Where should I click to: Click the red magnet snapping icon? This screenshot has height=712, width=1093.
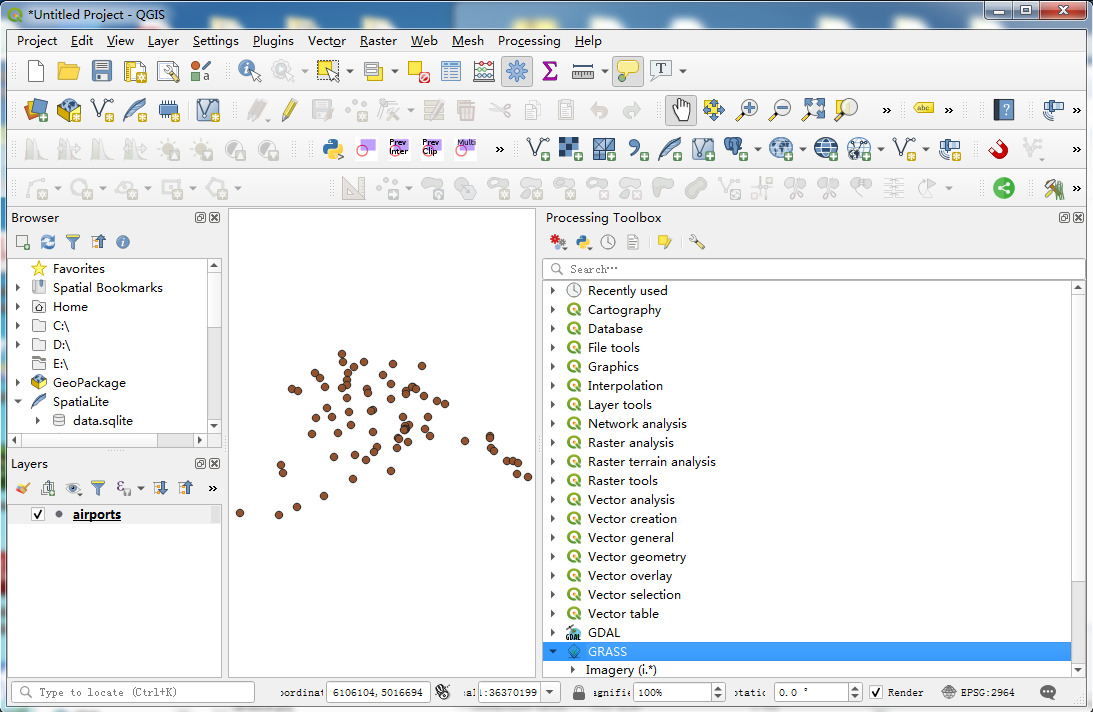pos(998,149)
